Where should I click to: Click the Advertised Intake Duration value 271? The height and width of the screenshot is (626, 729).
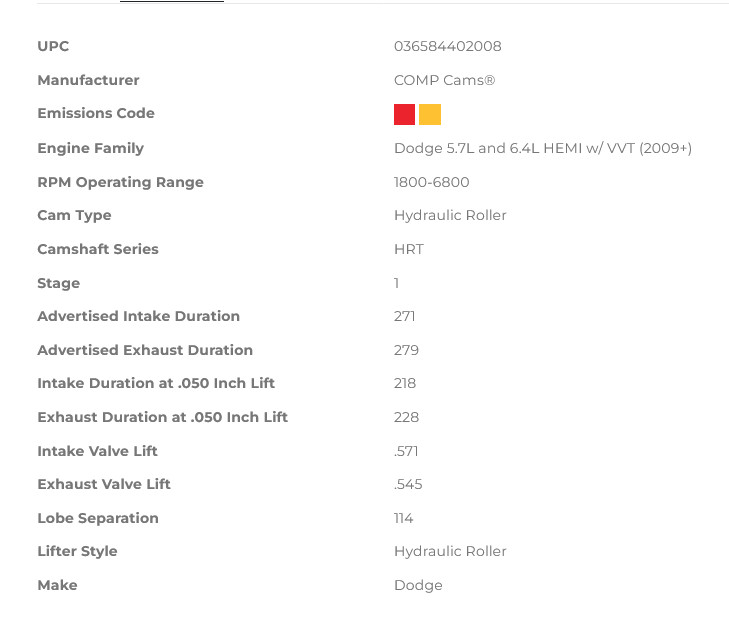coord(404,316)
